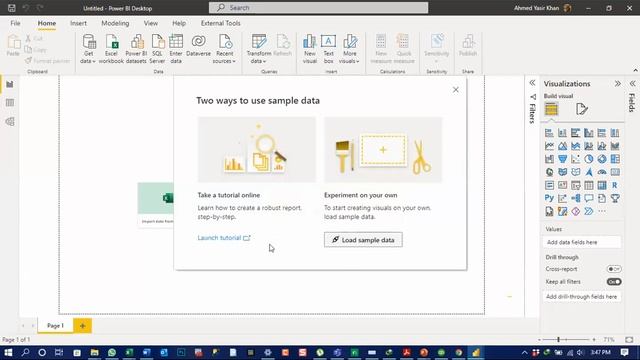Viewport: 640px width, 360px height.
Task: Select Q&A visual speech bubble
Action: point(589,198)
